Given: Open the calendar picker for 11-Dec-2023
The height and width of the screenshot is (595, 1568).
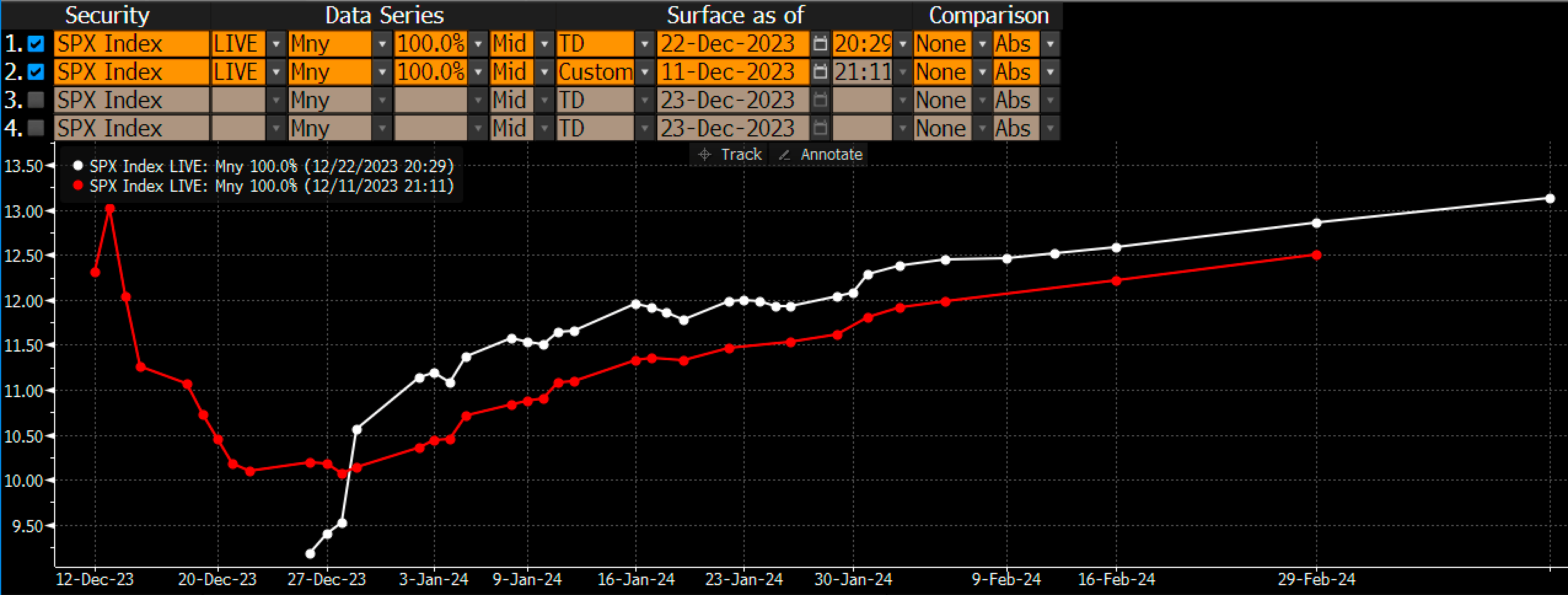Looking at the screenshot, I should click(820, 72).
